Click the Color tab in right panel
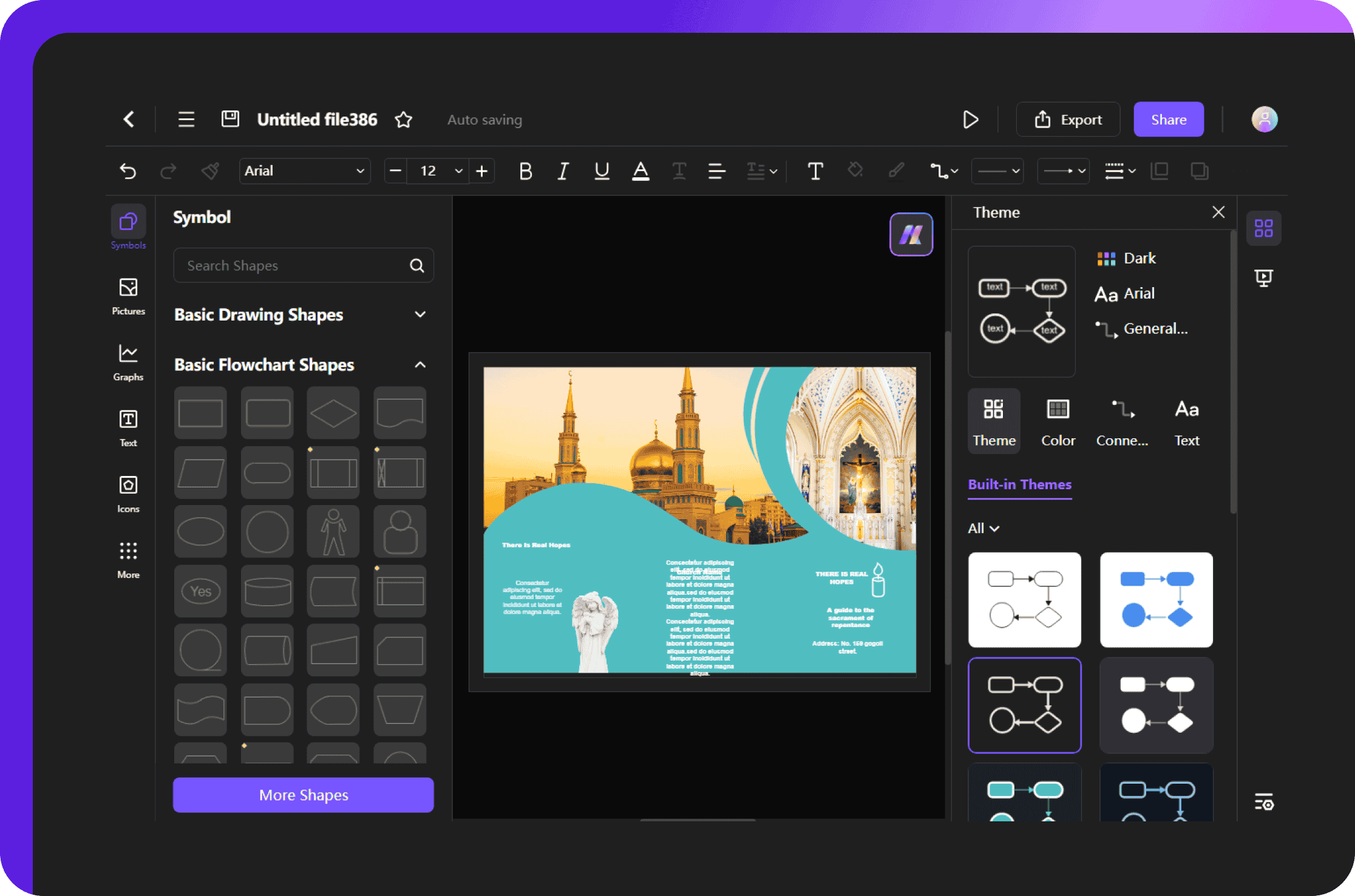 coord(1056,420)
